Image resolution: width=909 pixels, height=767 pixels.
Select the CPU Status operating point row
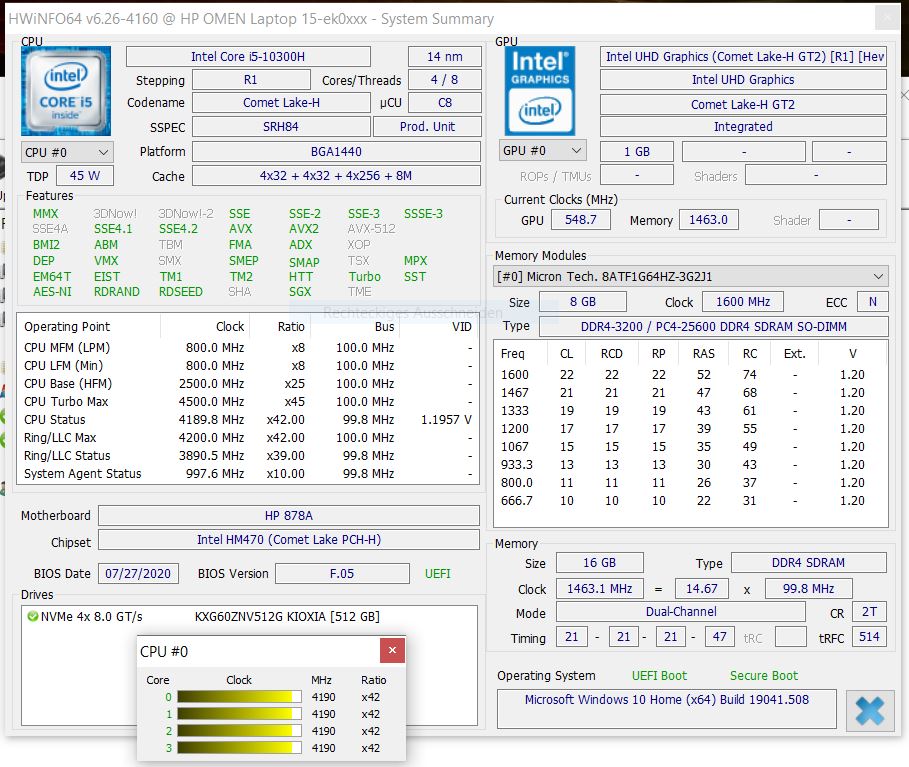tap(248, 419)
